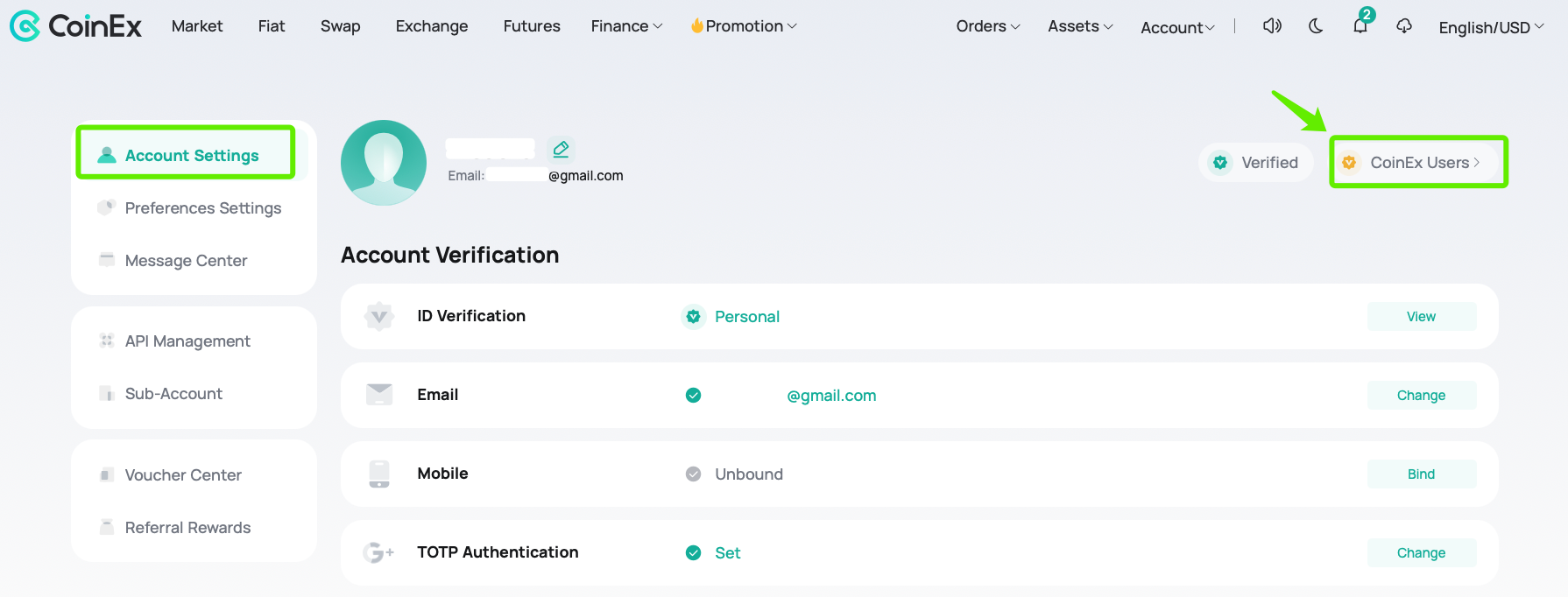
Task: Expand CoinEx Users level chevron
Action: pyautogui.click(x=1477, y=163)
